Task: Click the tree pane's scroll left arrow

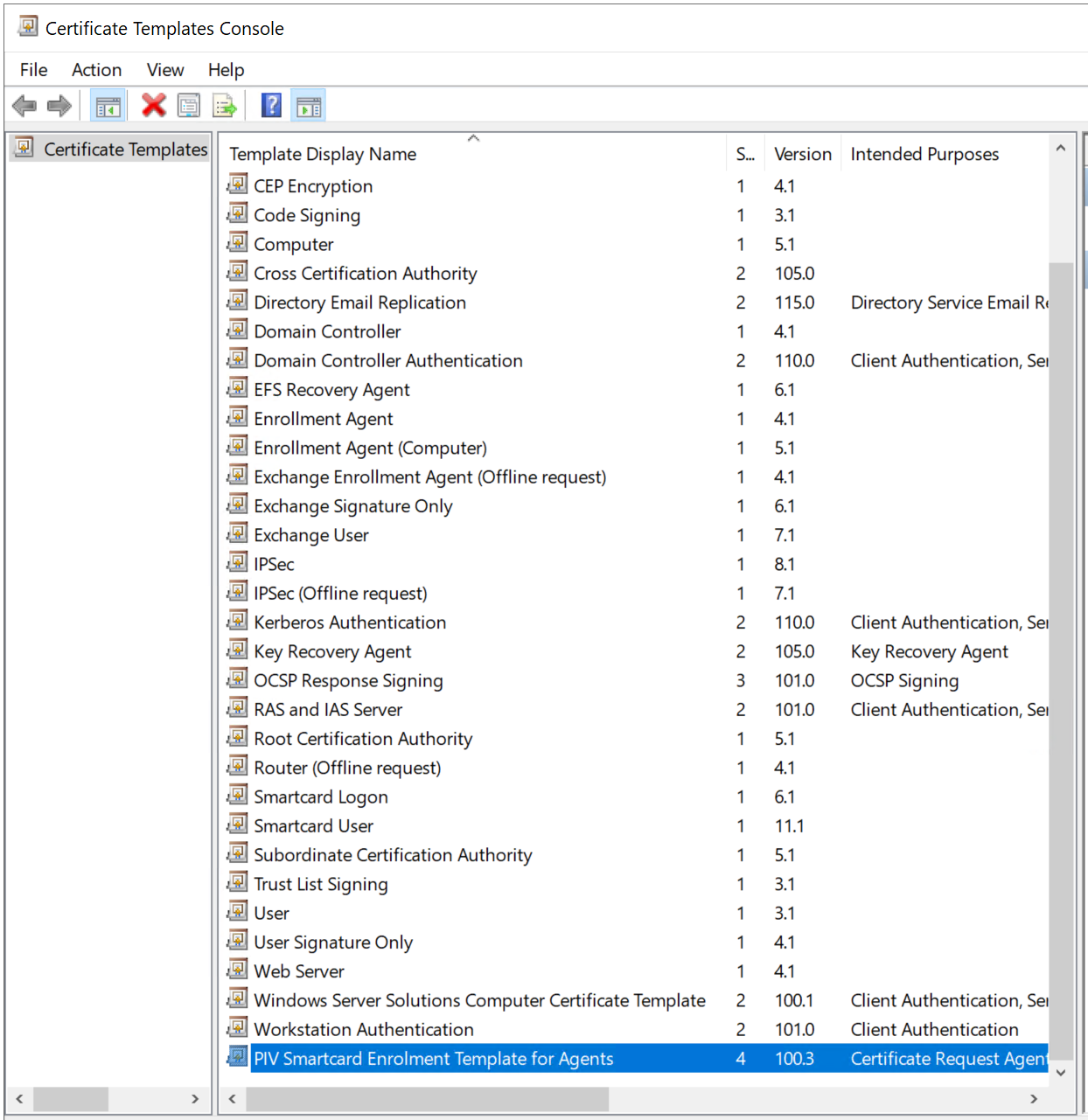Action: 19,1099
